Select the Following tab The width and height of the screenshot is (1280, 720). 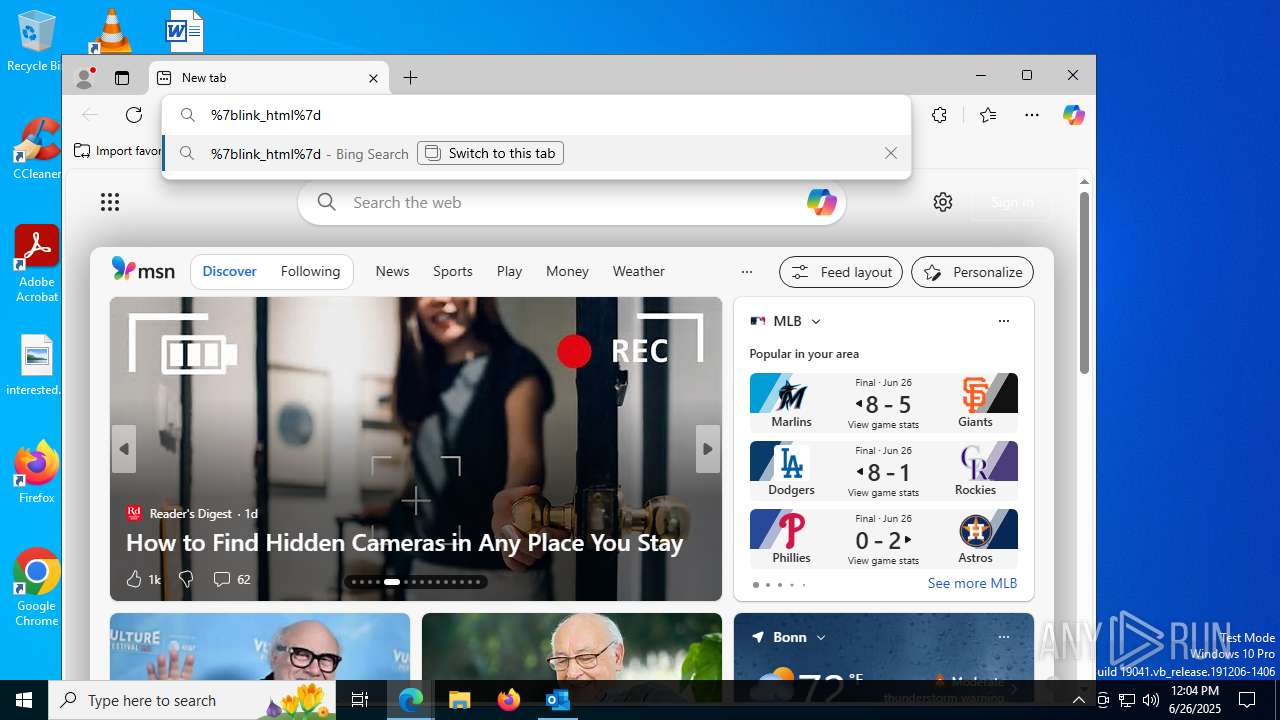tap(310, 271)
